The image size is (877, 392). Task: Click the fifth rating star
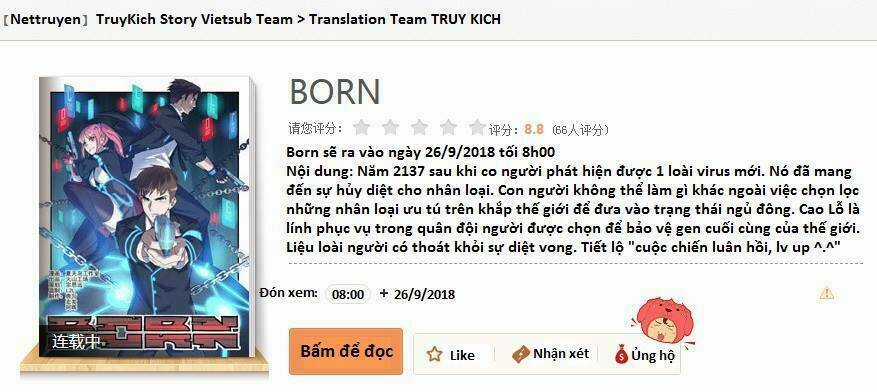coord(477,127)
